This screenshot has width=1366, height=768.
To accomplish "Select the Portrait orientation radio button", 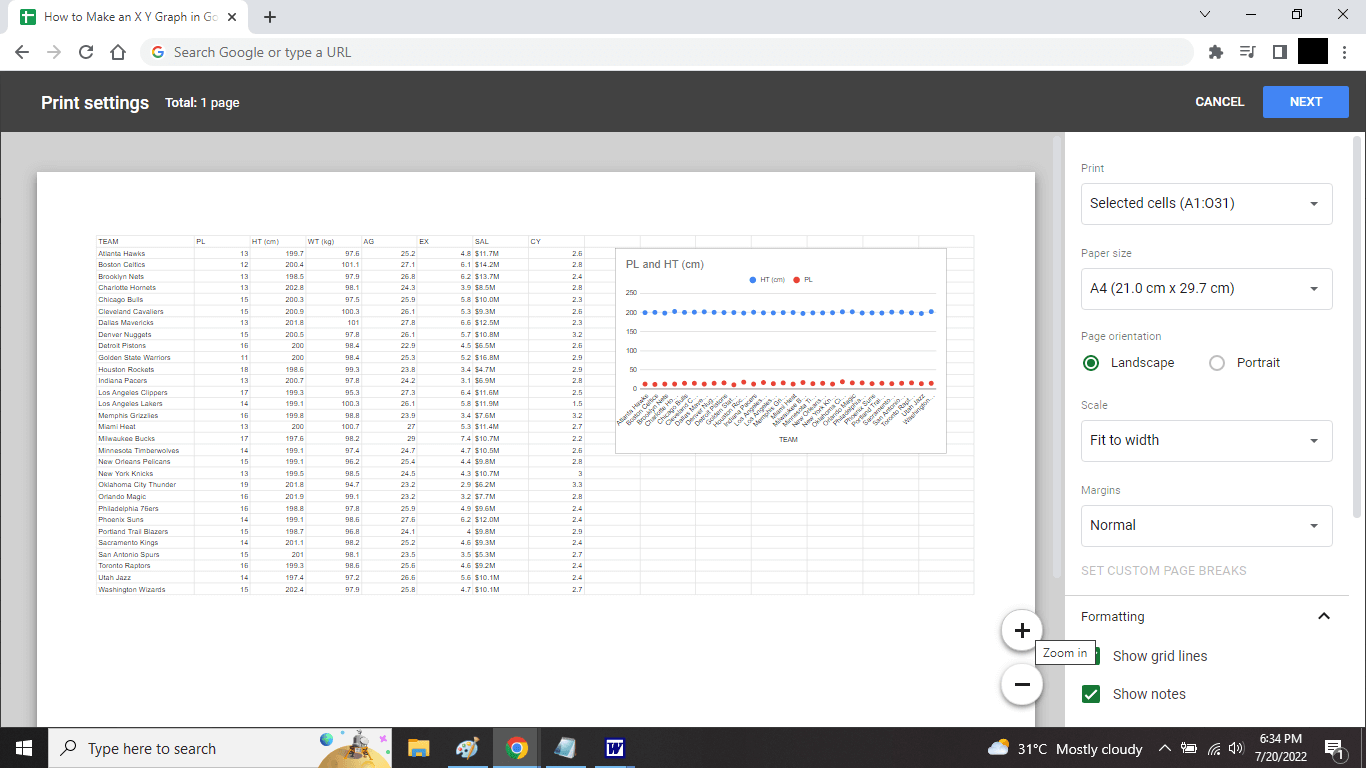I will point(1216,363).
